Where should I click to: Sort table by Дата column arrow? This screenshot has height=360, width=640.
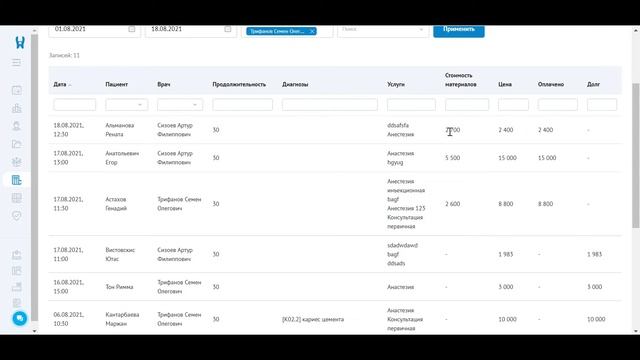tap(70, 85)
